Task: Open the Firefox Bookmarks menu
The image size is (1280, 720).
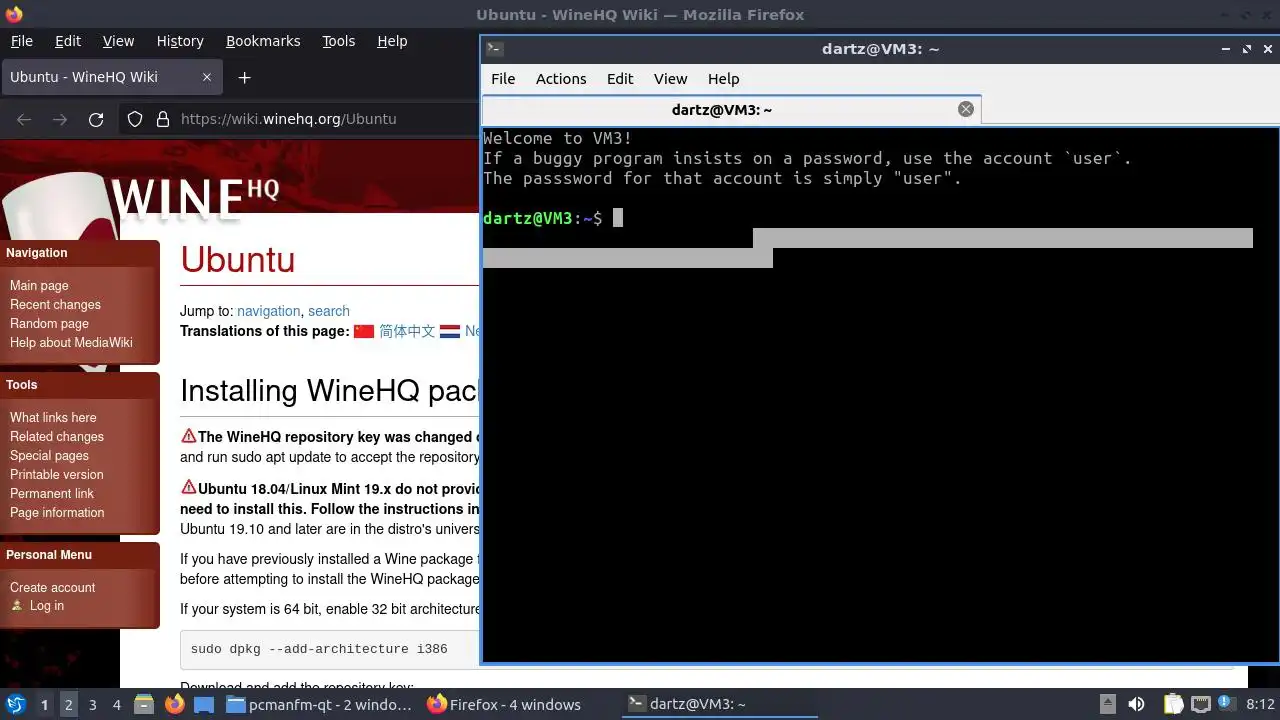Action: click(263, 41)
